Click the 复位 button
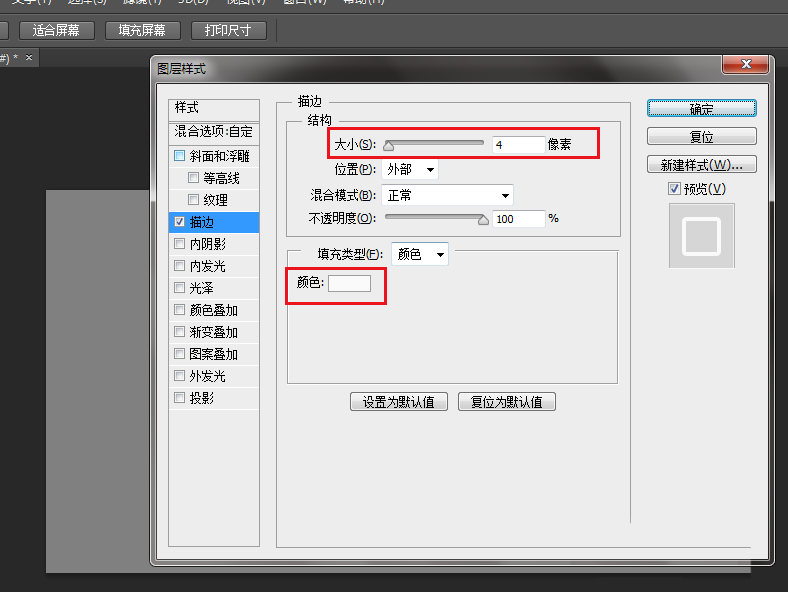 coord(702,136)
